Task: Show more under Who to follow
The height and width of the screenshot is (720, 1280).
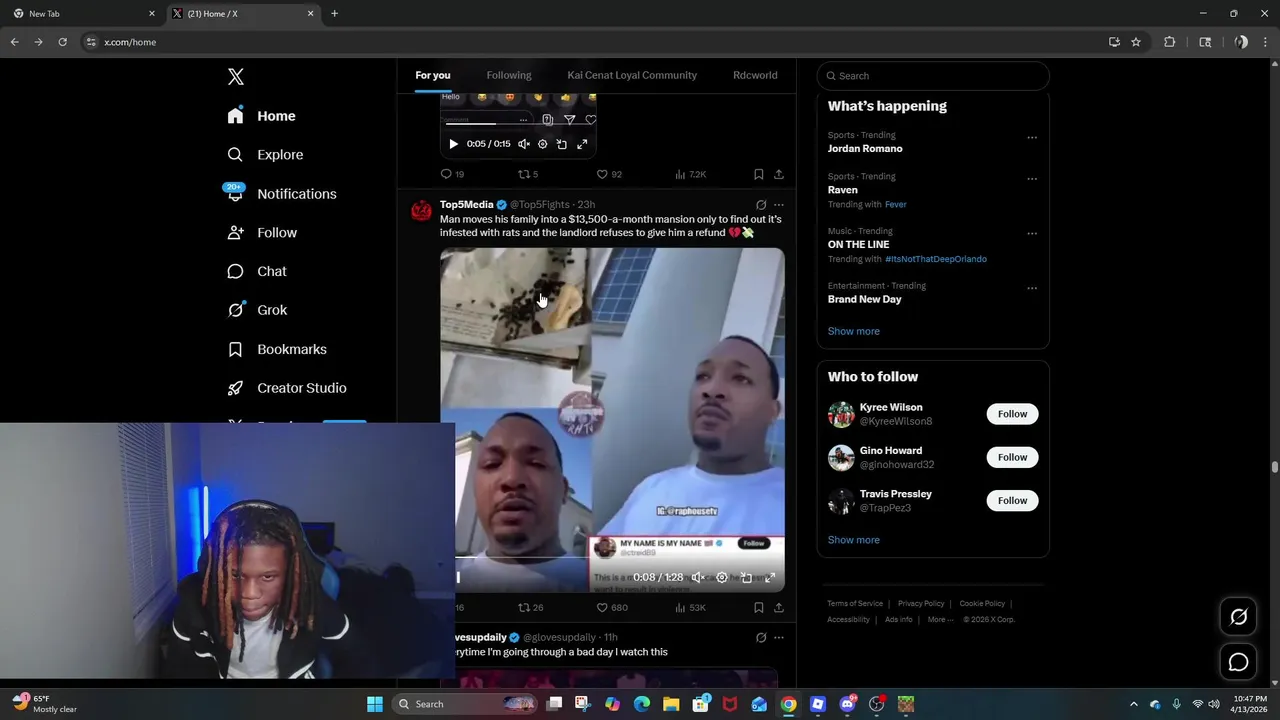Action: (x=854, y=540)
